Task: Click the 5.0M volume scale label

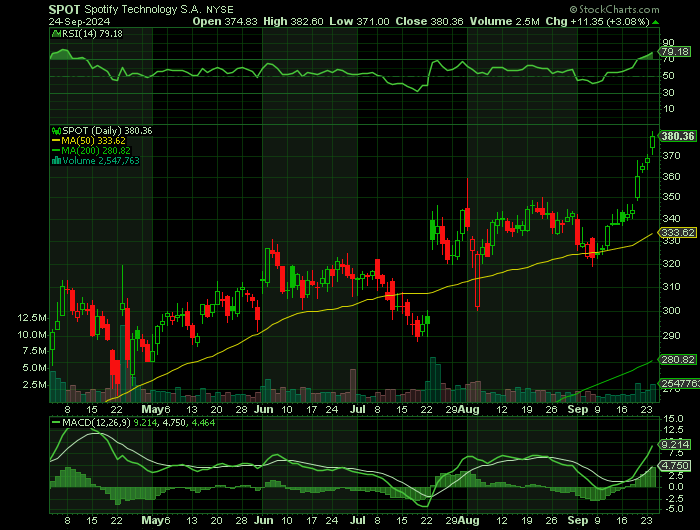Action: tap(35, 368)
